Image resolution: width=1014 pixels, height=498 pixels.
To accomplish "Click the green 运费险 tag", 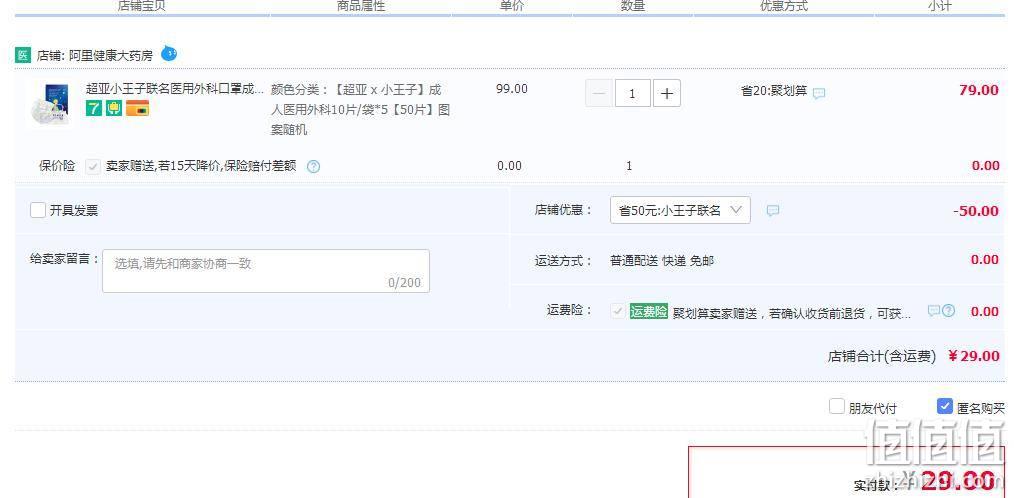I will pos(649,311).
